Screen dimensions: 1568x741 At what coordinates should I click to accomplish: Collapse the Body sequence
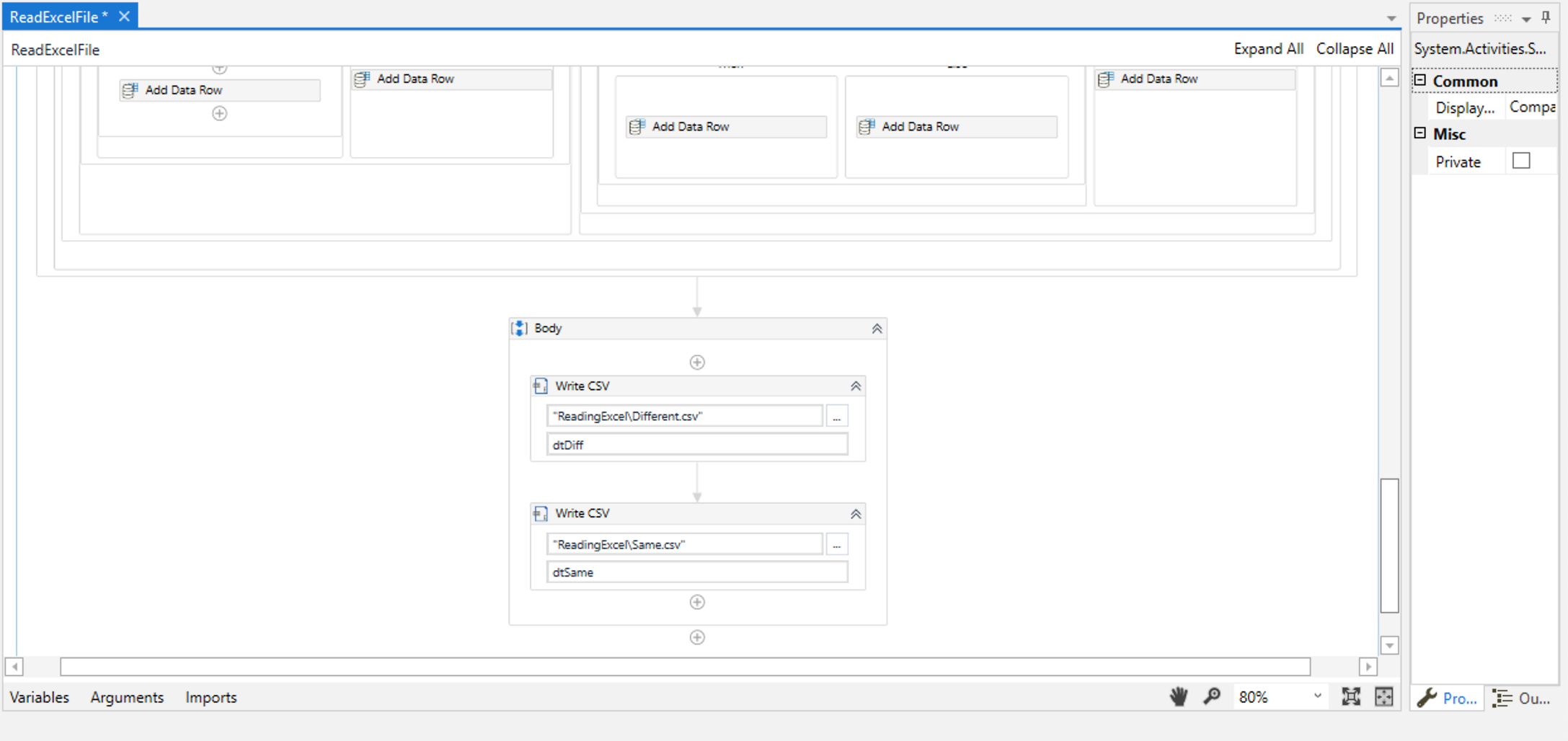877,329
